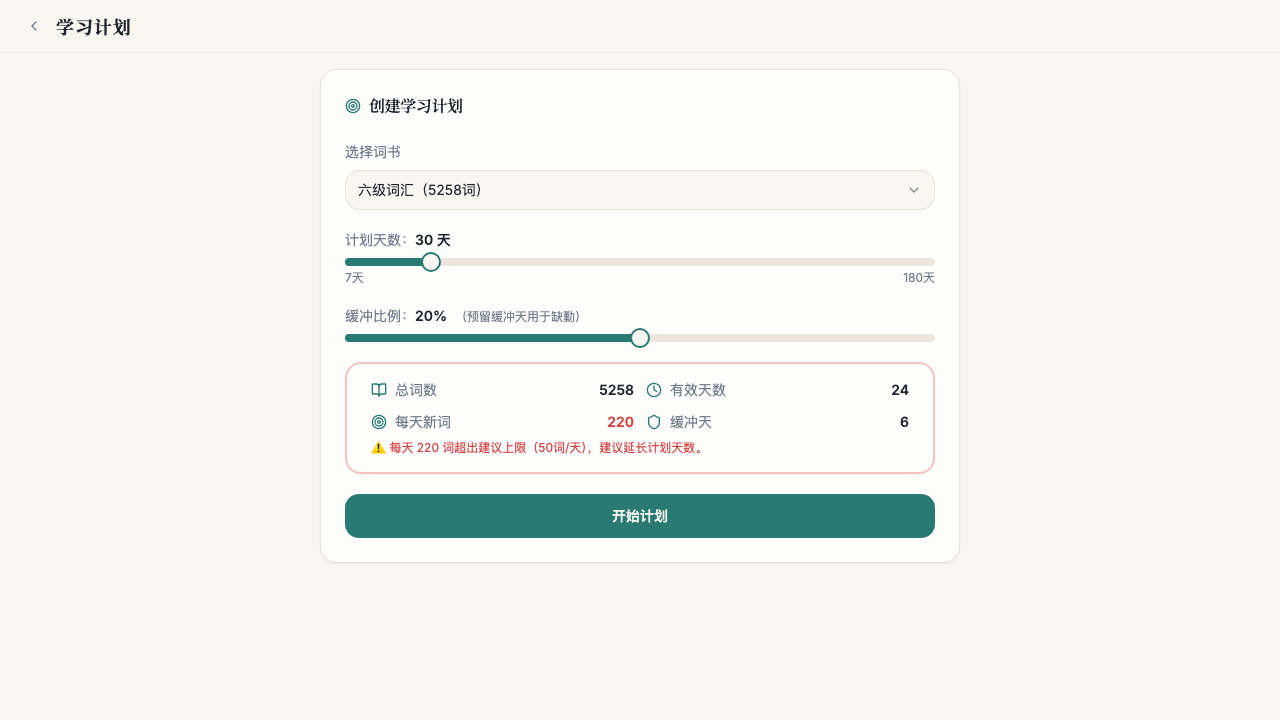Viewport: 1280px width, 720px height.
Task: Click the 7天 label under the days slider
Action: [354, 277]
